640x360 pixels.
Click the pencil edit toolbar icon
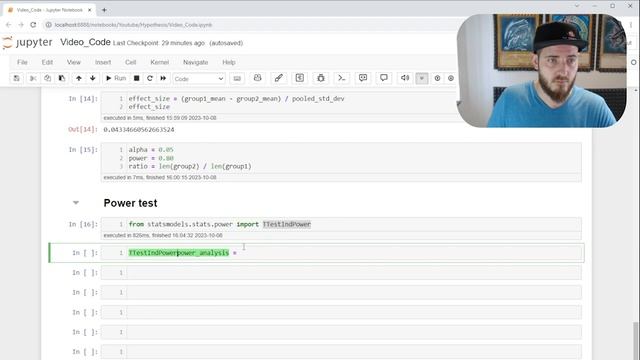tap(278, 78)
